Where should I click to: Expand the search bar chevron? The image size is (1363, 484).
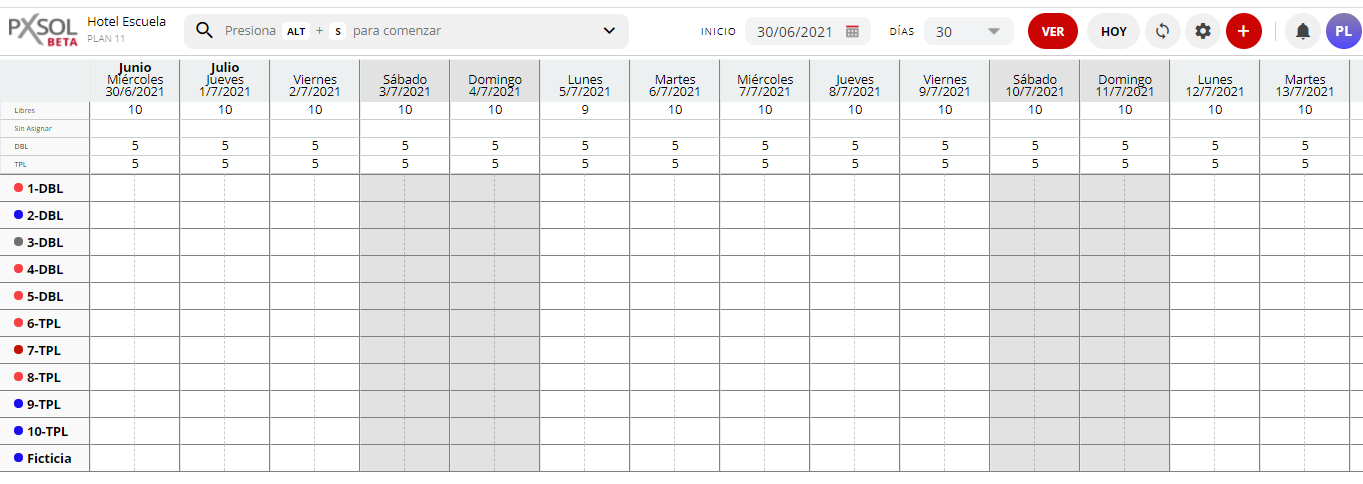tap(609, 31)
